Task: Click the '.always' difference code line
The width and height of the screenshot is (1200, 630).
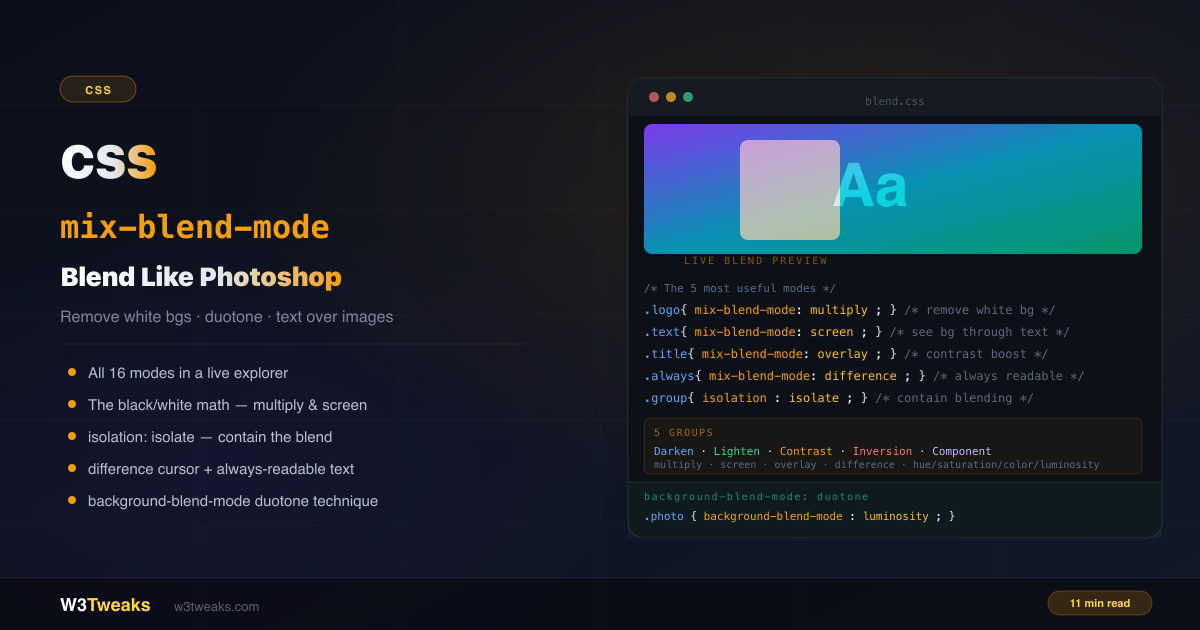Action: (864, 376)
